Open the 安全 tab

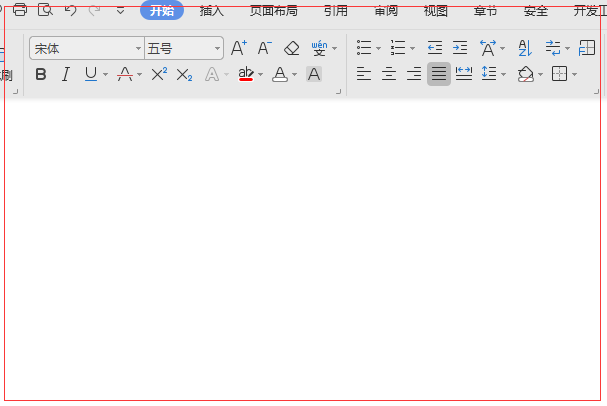click(536, 10)
